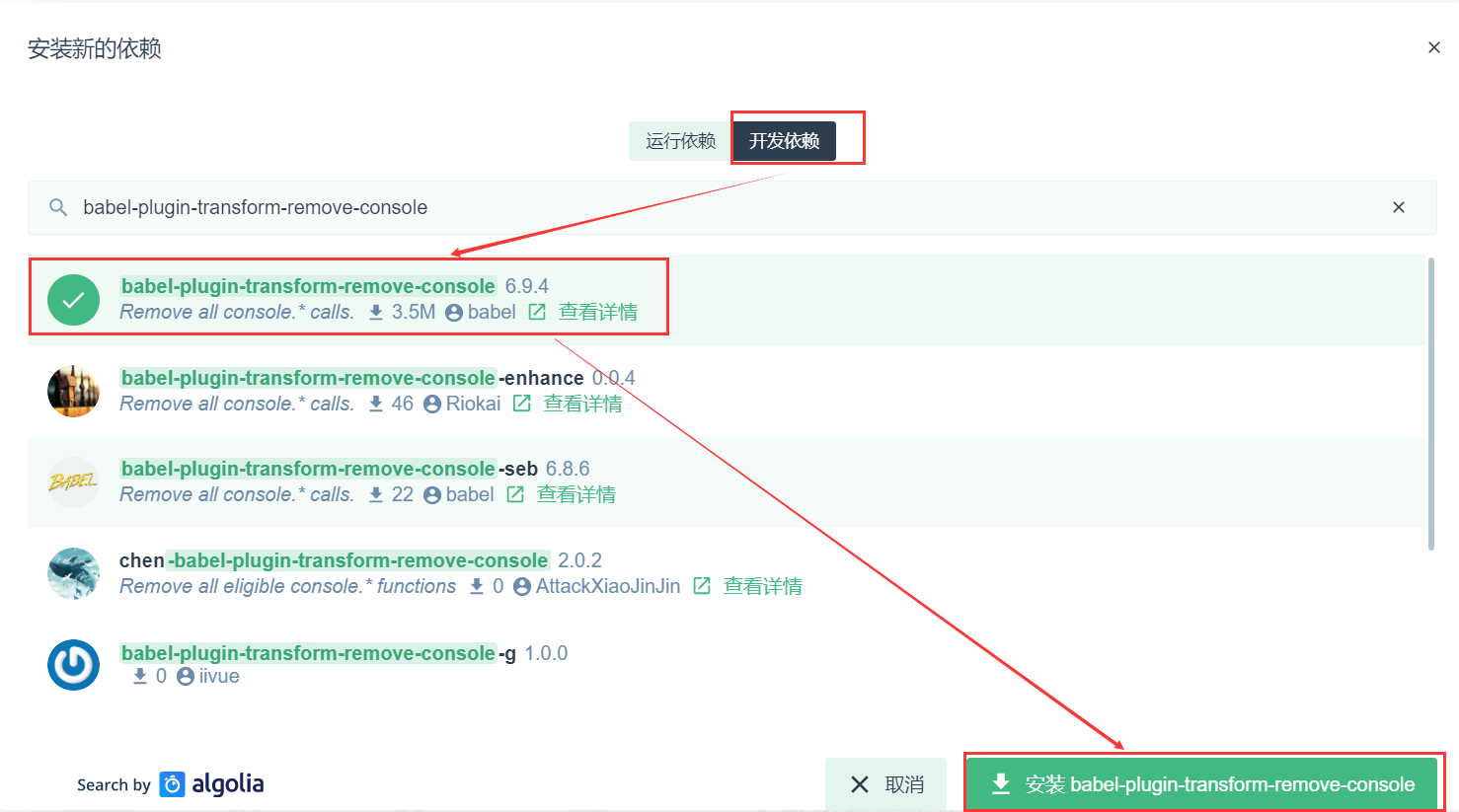Click the AttackXiaoJinJin author icon

tap(522, 587)
